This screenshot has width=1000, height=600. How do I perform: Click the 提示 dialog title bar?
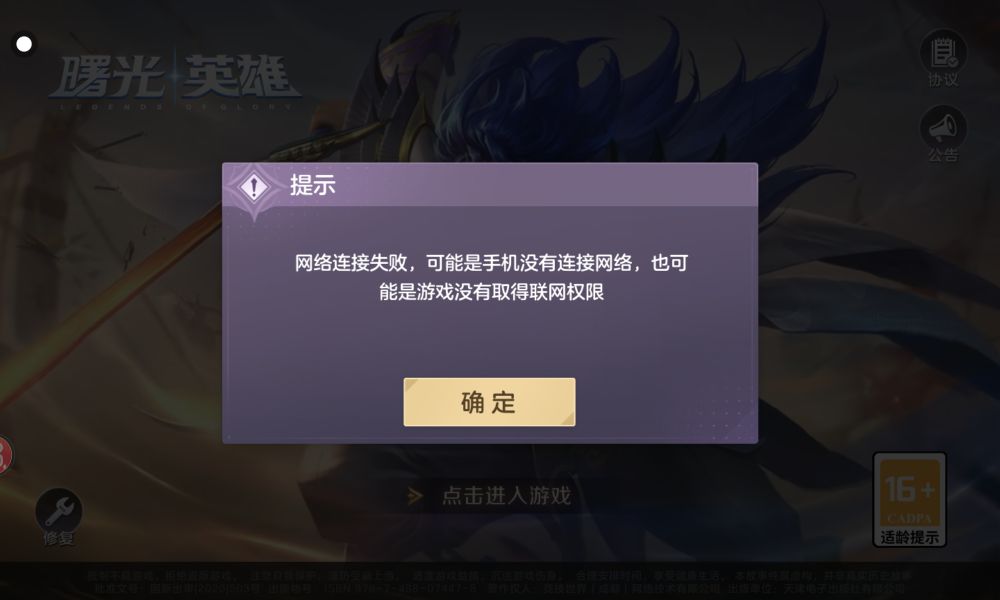tap(490, 185)
